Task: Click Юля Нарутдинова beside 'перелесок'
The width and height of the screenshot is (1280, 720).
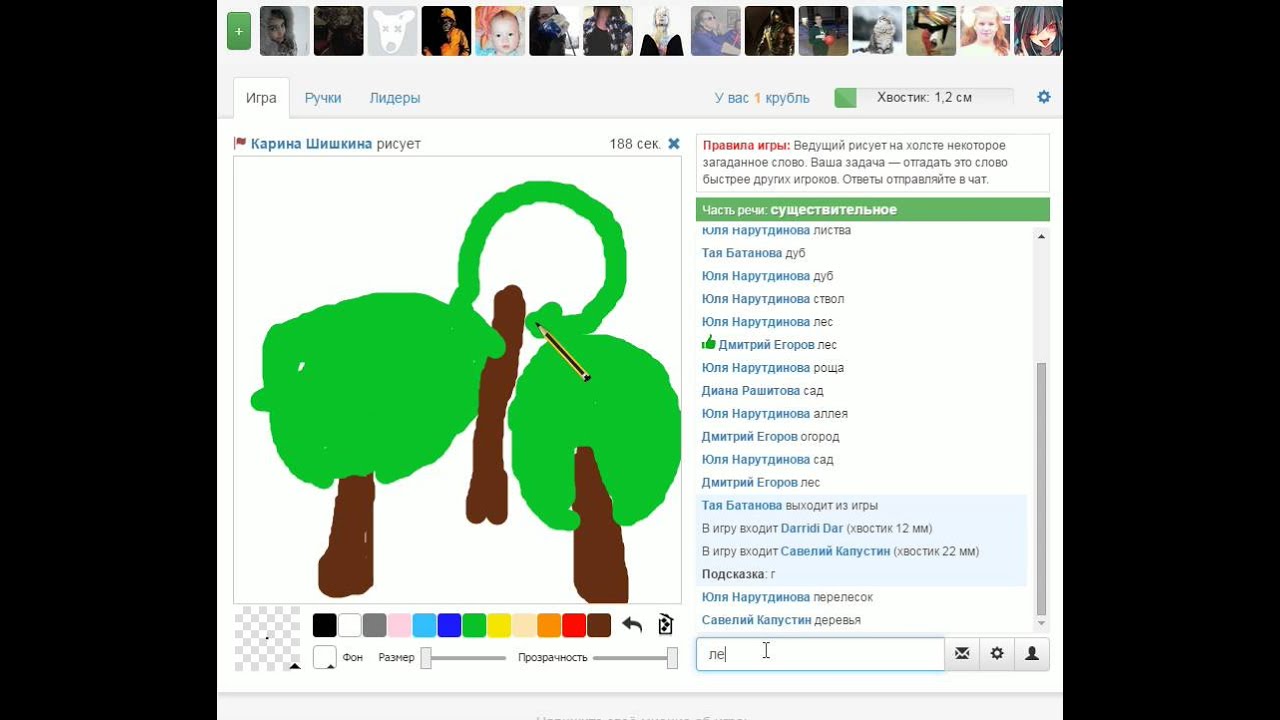Action: coord(756,597)
